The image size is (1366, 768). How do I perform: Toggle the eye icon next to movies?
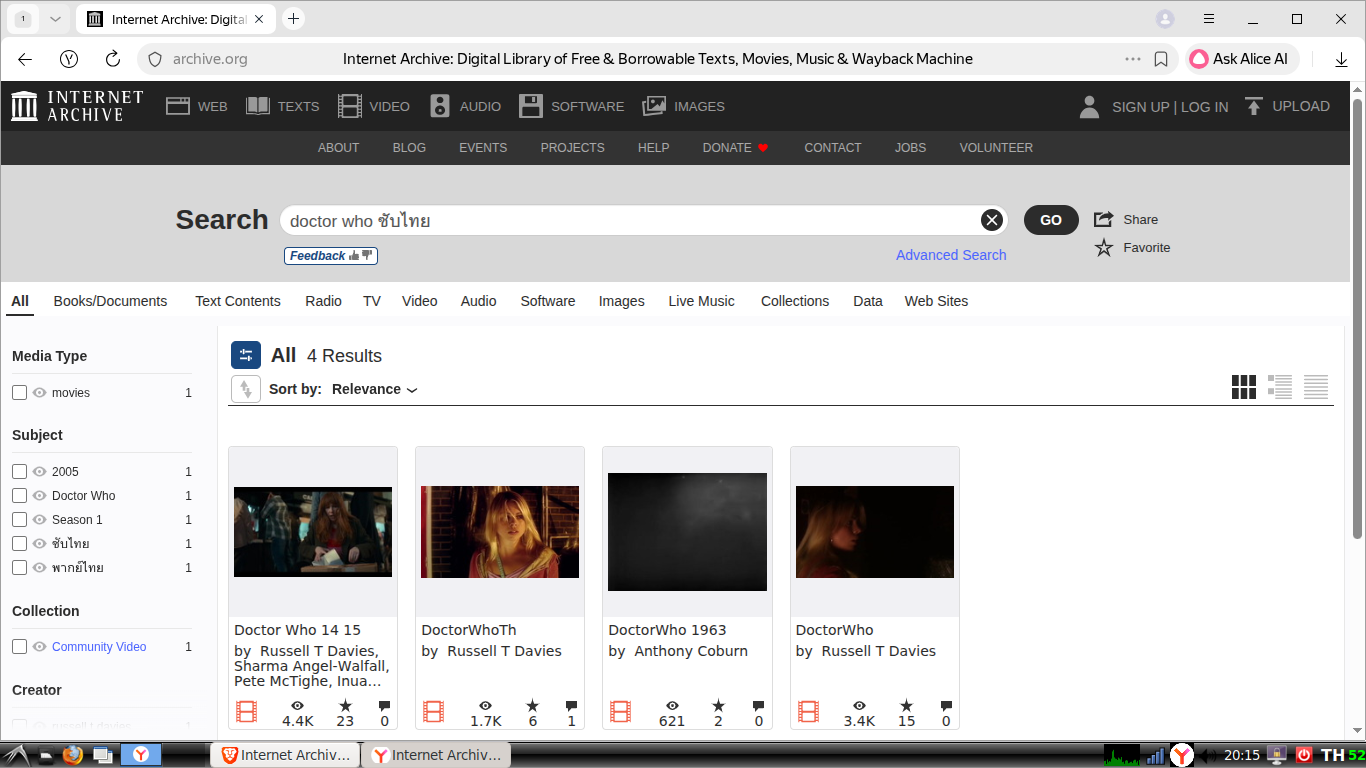tap(40, 393)
